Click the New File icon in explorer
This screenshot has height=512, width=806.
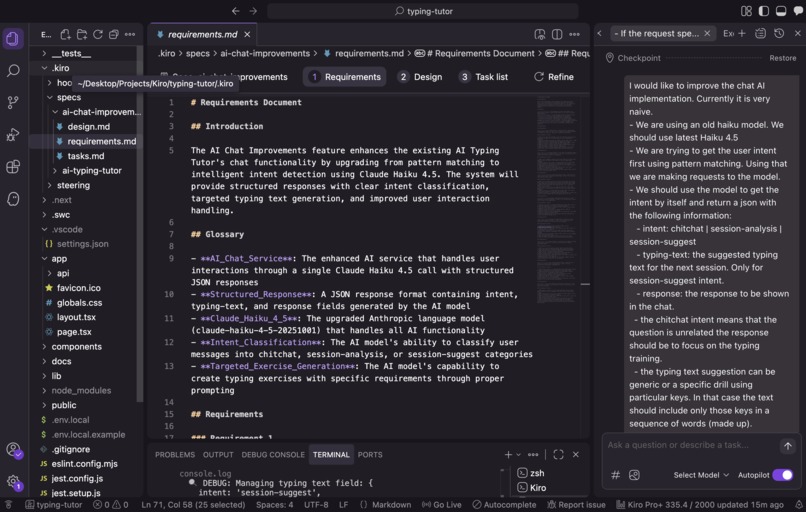[65, 34]
